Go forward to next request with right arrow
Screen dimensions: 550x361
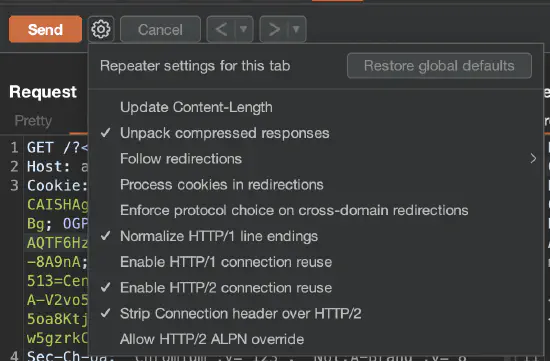pos(274,29)
